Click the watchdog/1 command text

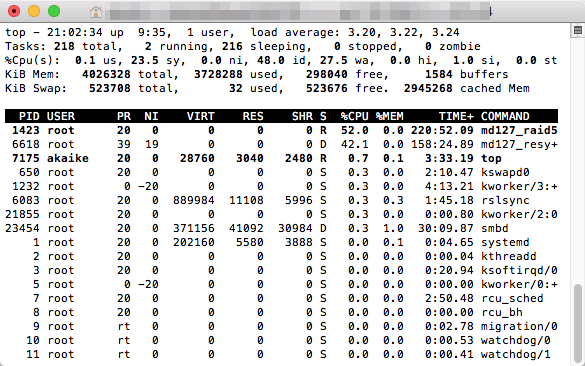(516, 354)
